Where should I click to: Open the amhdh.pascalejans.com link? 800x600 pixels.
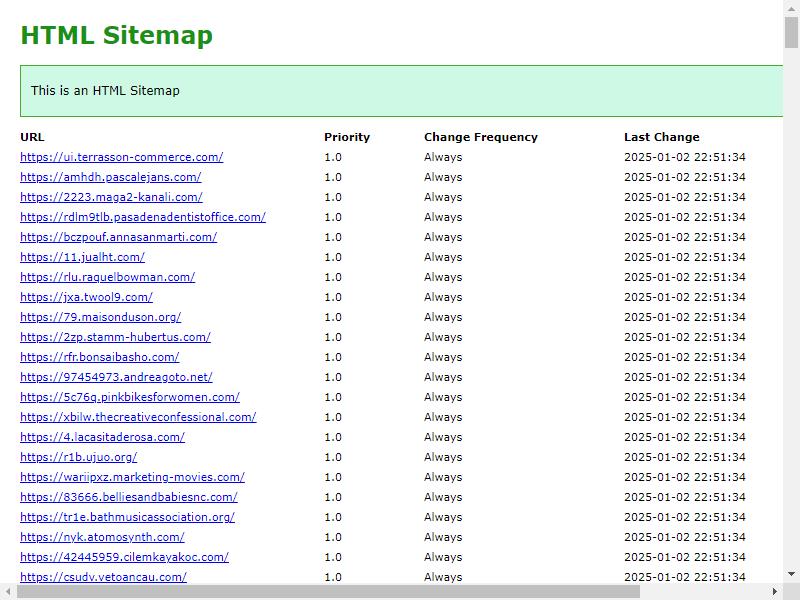click(x=111, y=177)
